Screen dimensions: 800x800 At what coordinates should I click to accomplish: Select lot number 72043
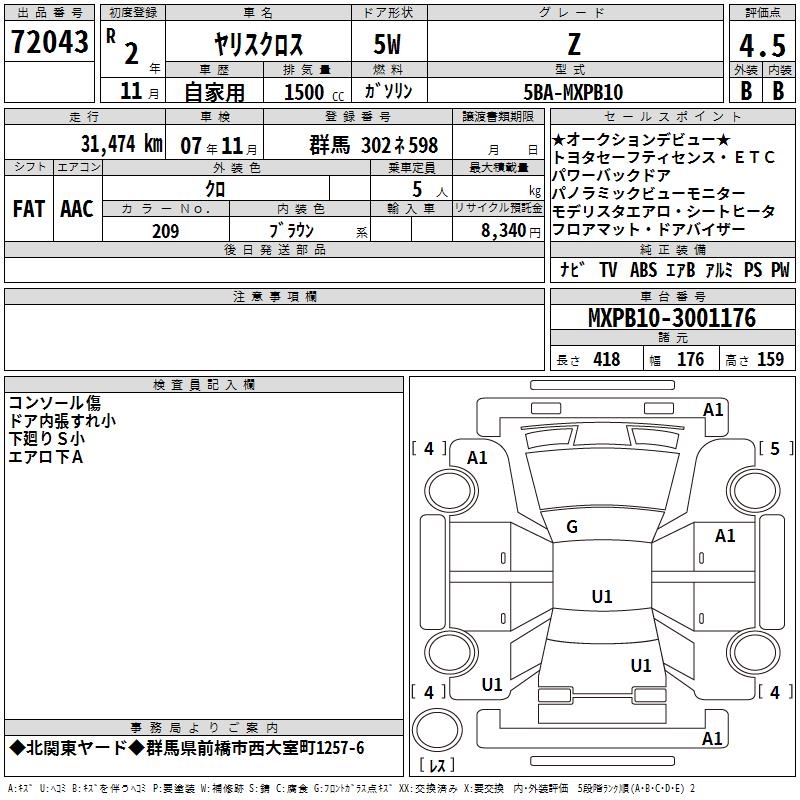pyautogui.click(x=49, y=41)
